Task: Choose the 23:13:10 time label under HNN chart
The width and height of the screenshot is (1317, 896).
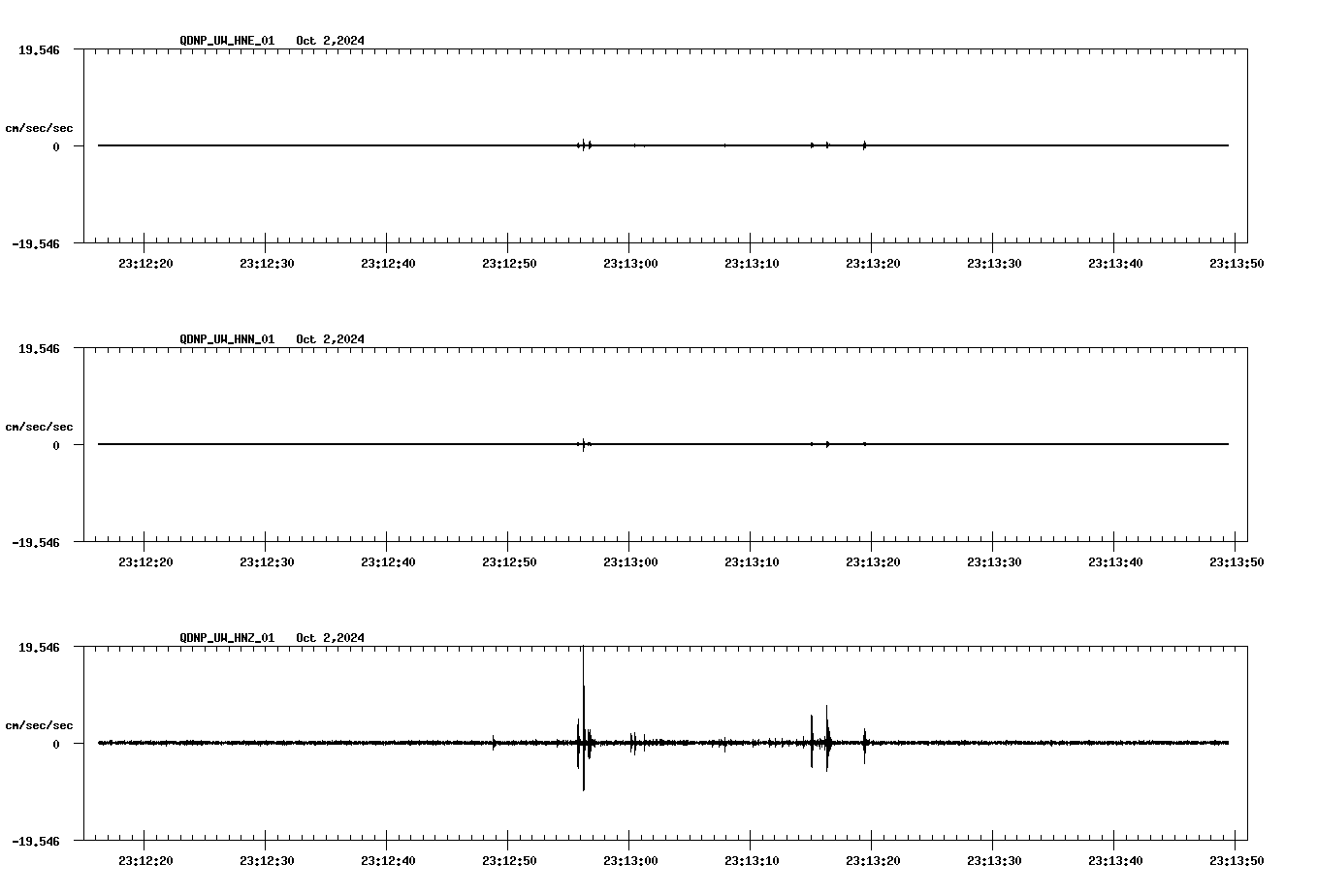Action: coord(752,562)
